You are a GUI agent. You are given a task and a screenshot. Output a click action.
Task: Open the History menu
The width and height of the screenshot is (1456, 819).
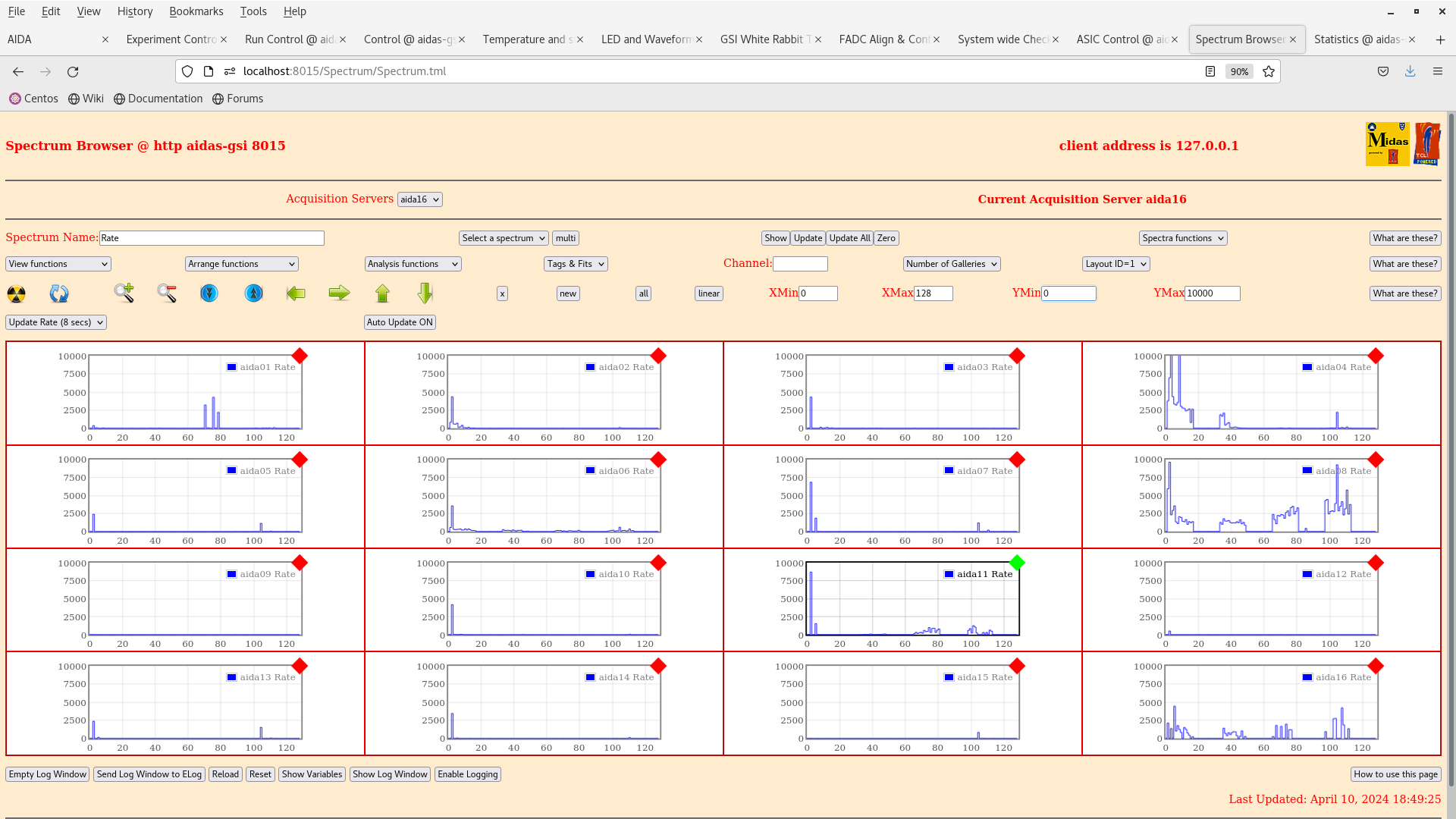click(135, 11)
